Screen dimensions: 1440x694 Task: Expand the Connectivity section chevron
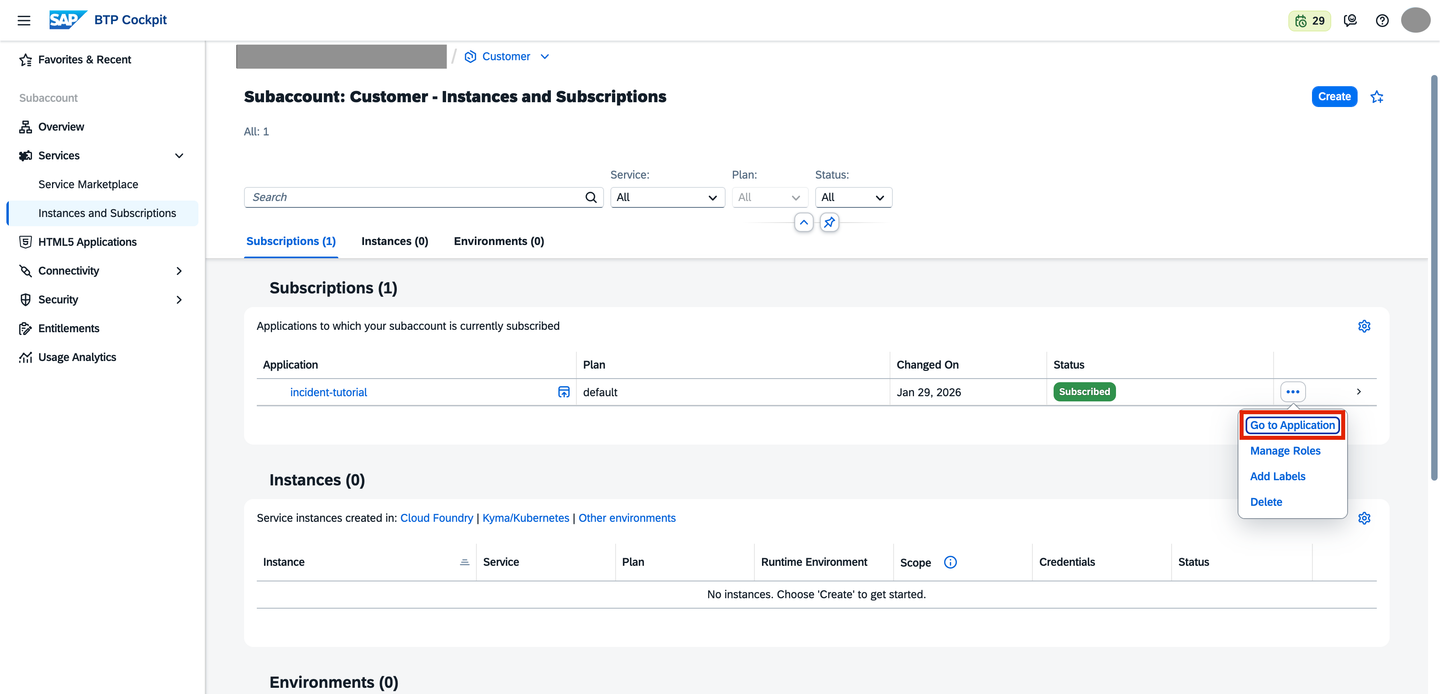coord(179,271)
